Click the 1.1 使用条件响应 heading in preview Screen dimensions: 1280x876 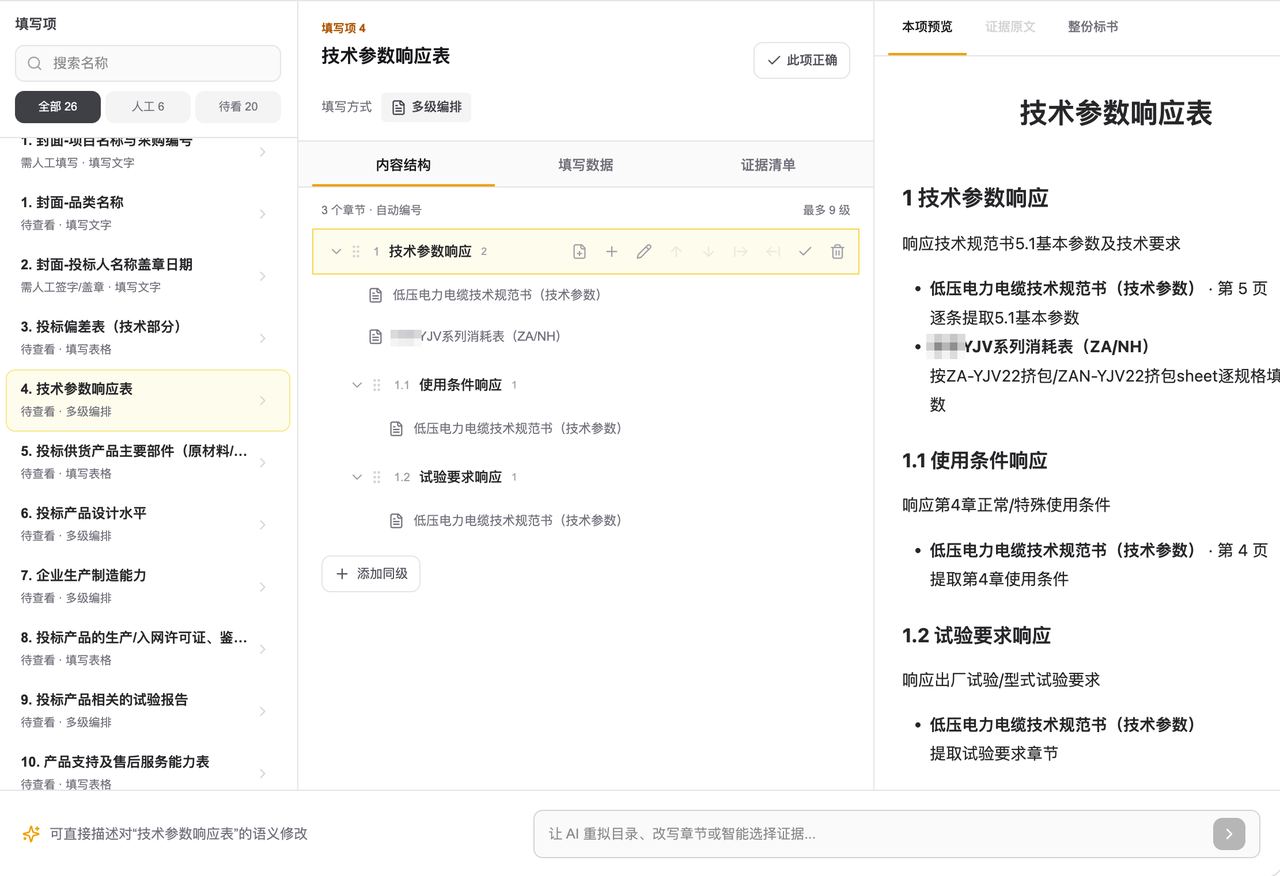(974, 461)
